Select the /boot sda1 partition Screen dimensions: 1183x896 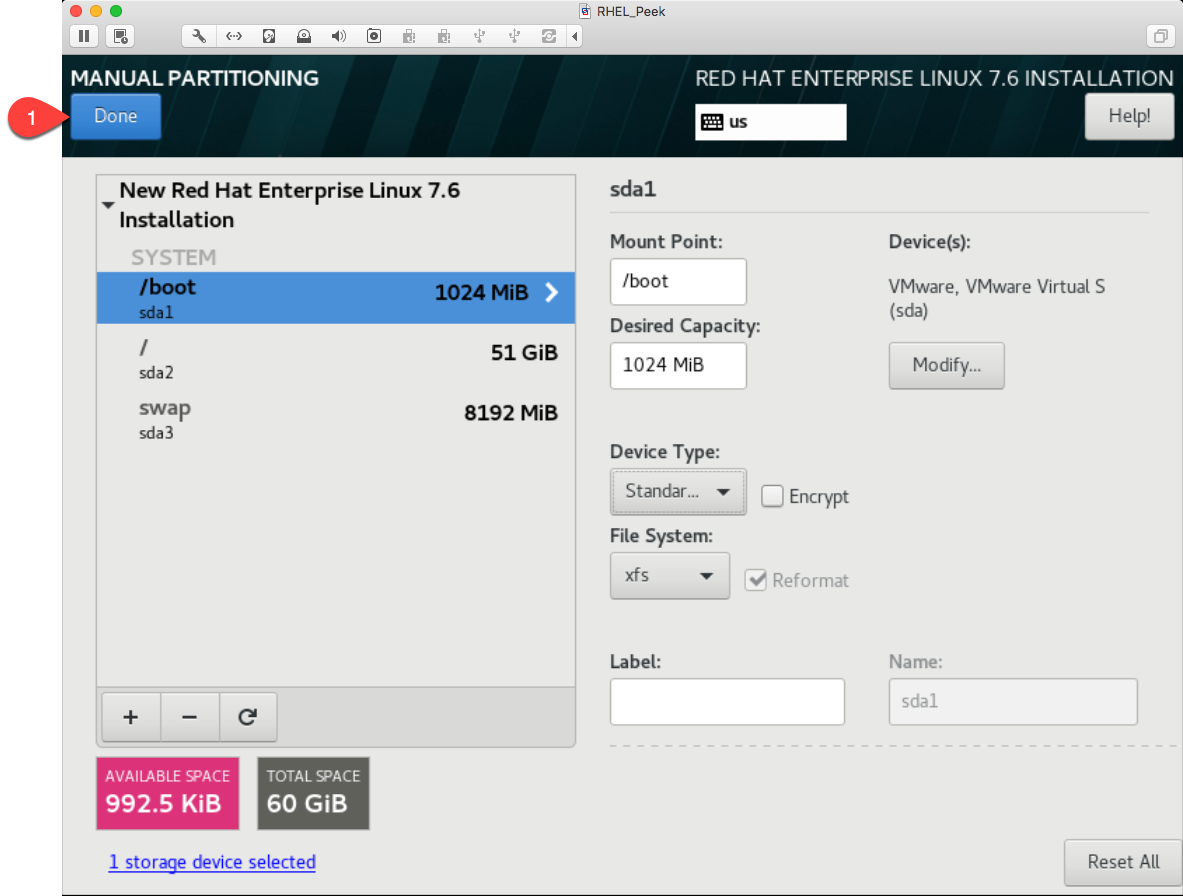point(336,298)
